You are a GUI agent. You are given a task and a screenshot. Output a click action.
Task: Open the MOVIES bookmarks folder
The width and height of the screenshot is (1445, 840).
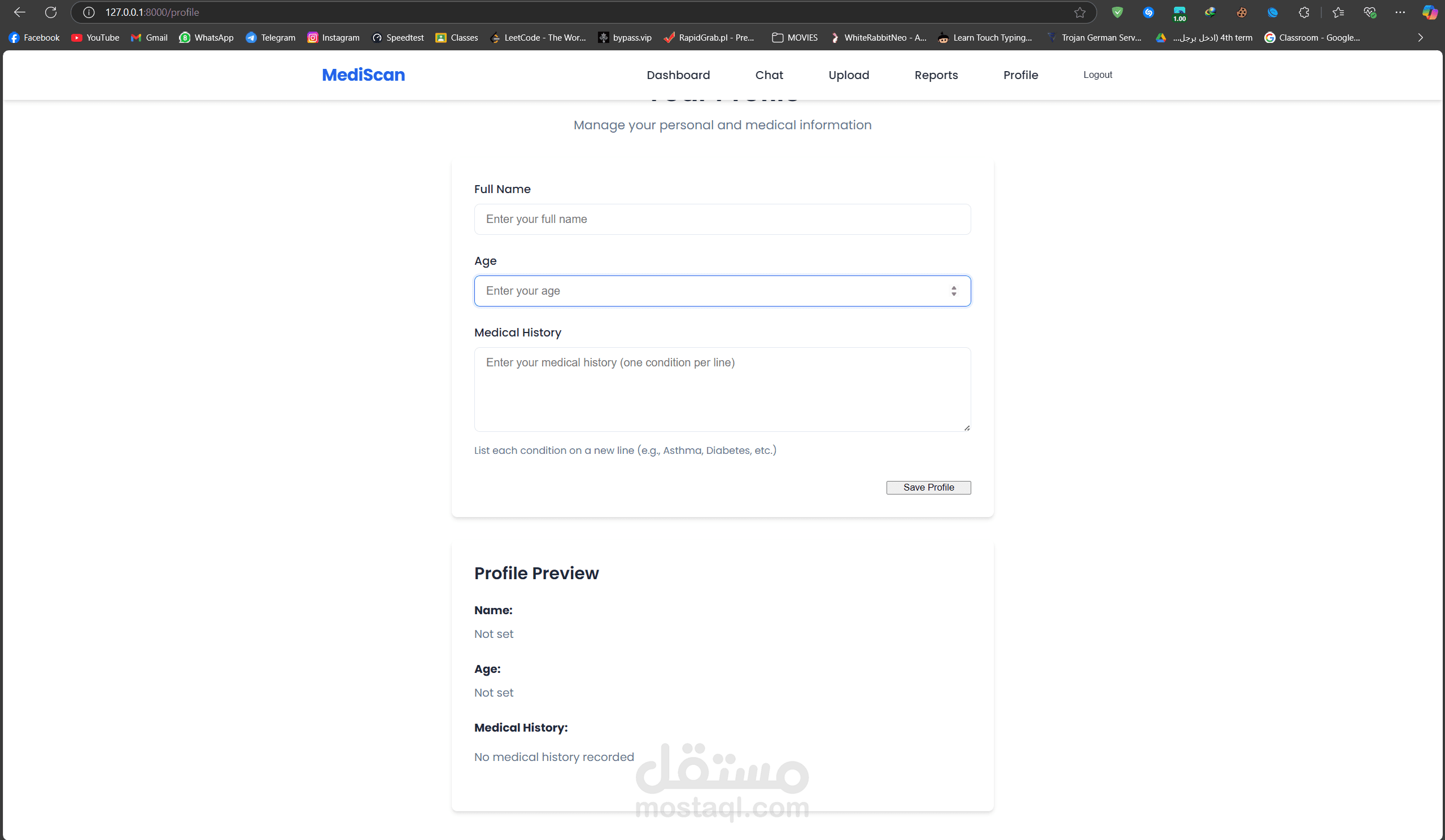pos(794,38)
